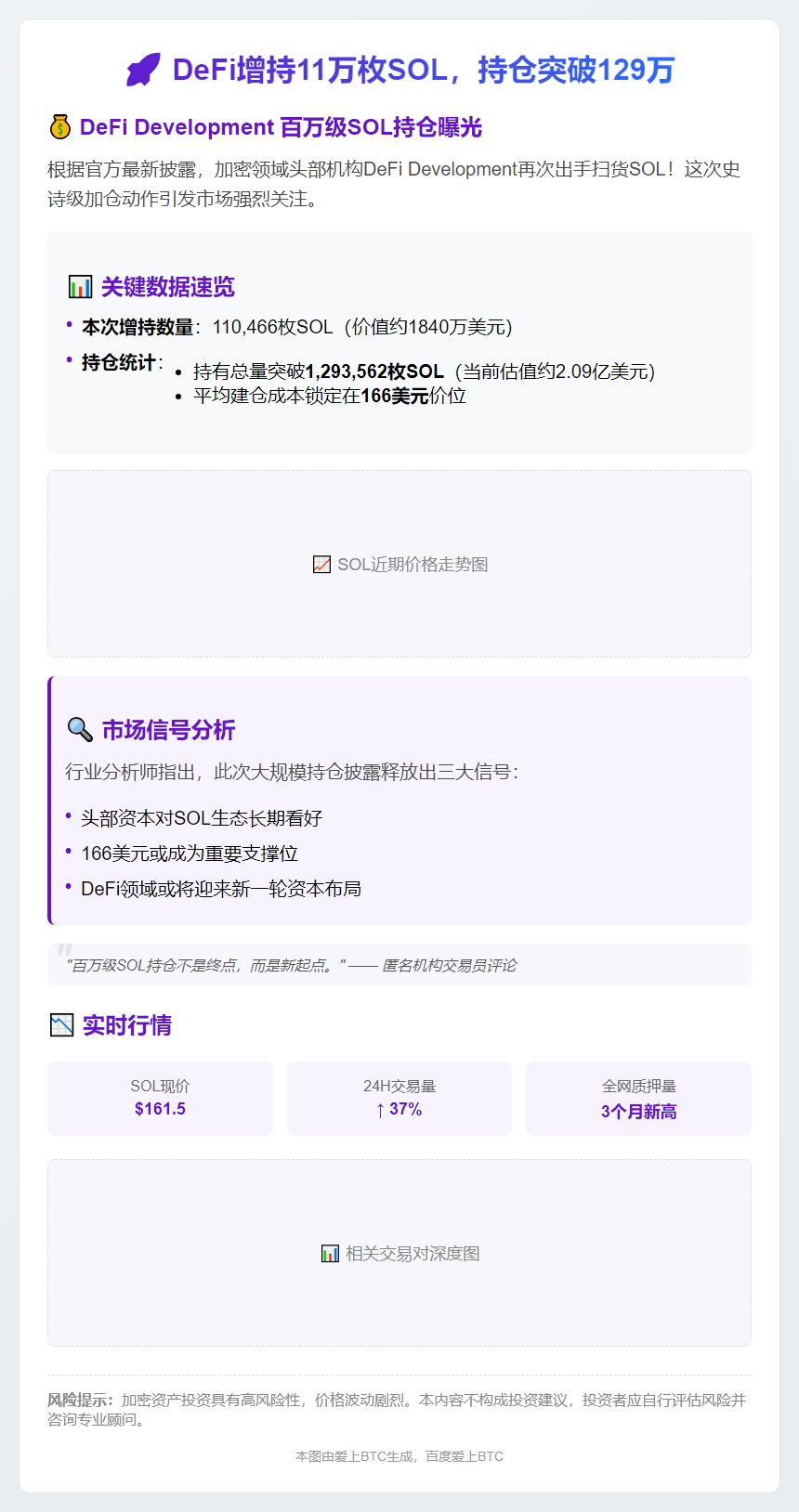The width and height of the screenshot is (799, 1512).
Task: Click the 本次增持数量 line
Action: (x=297, y=327)
